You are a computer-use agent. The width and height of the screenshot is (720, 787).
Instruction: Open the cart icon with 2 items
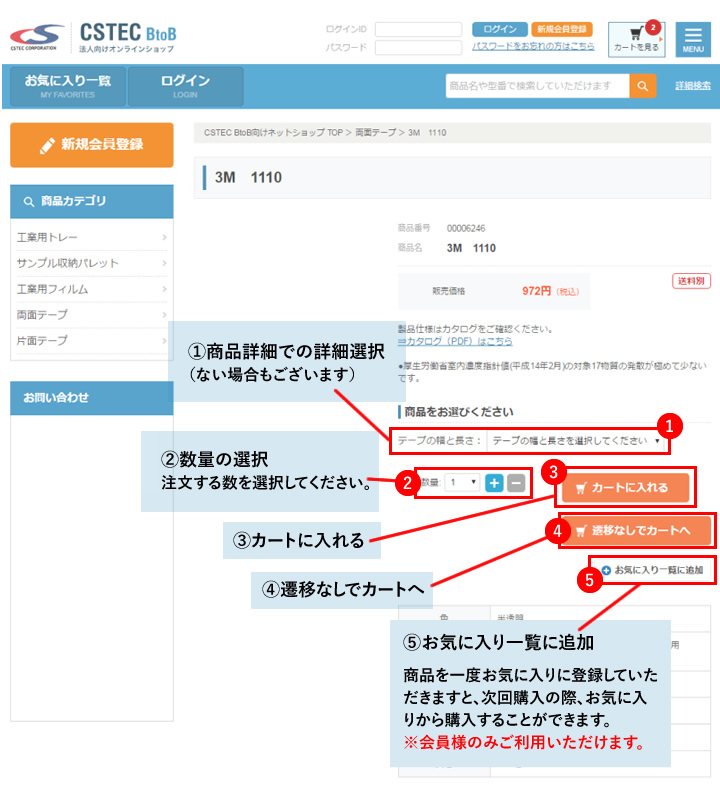point(637,39)
